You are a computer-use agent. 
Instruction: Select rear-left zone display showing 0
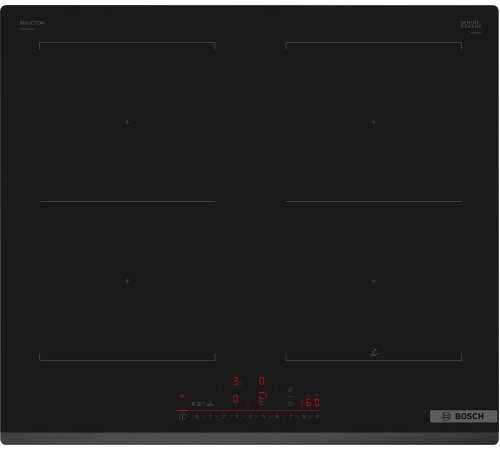235,399
